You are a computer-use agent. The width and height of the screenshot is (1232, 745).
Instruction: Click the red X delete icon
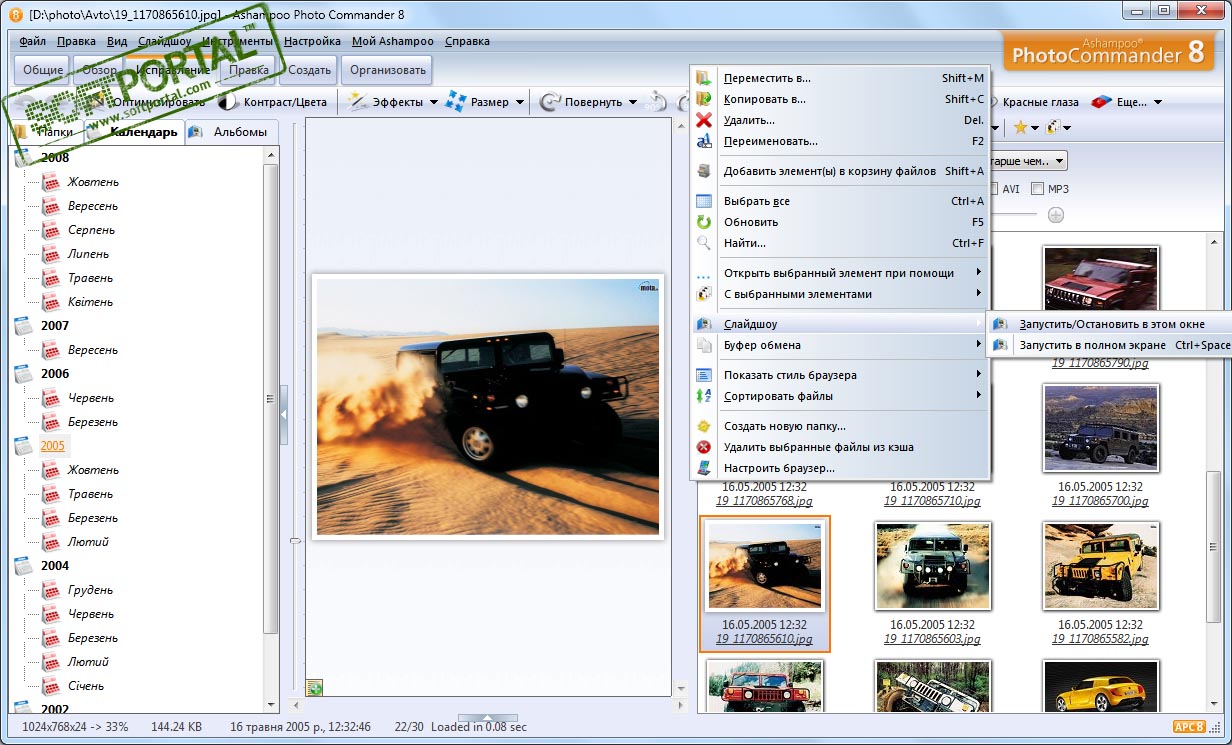(704, 120)
